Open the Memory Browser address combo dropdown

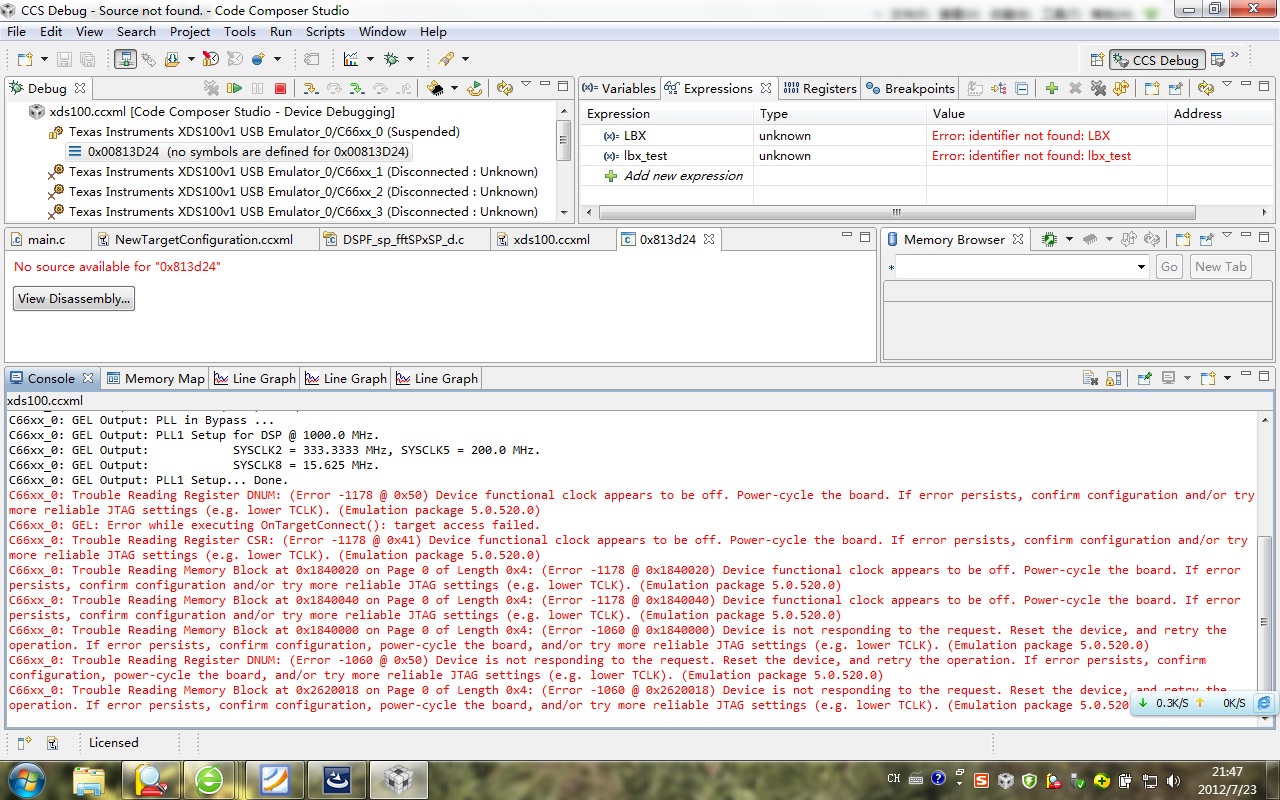point(1141,267)
